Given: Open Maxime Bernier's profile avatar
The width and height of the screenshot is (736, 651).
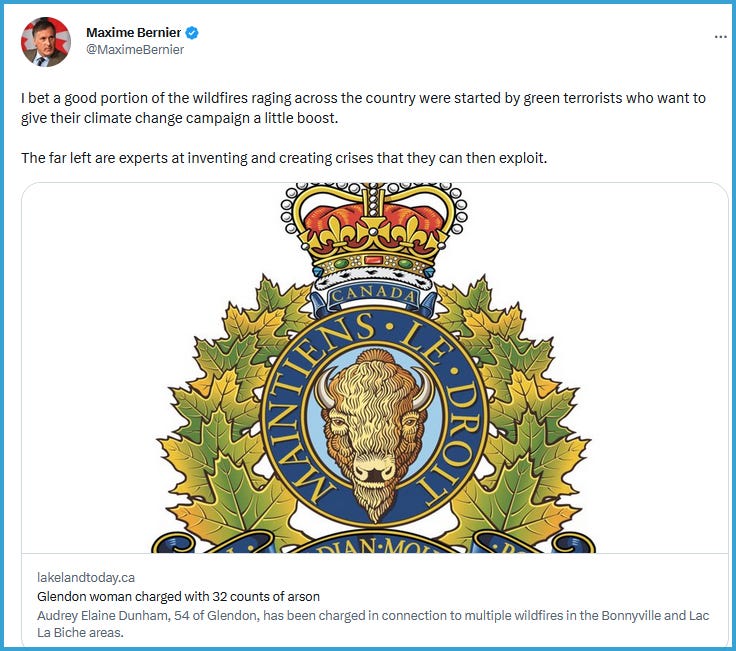Looking at the screenshot, I should [x=46, y=42].
